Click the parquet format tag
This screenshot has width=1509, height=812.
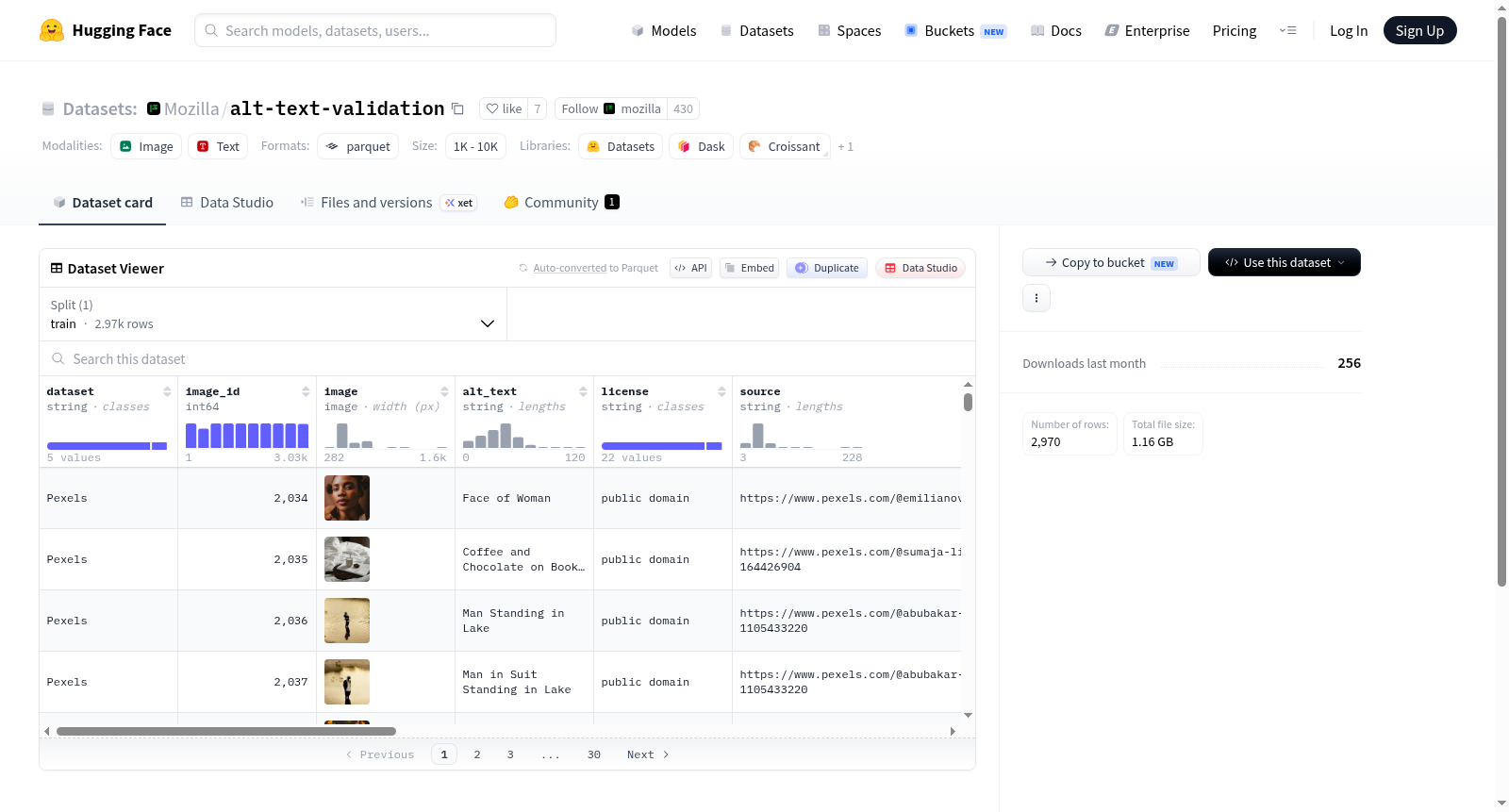pyautogui.click(x=358, y=146)
